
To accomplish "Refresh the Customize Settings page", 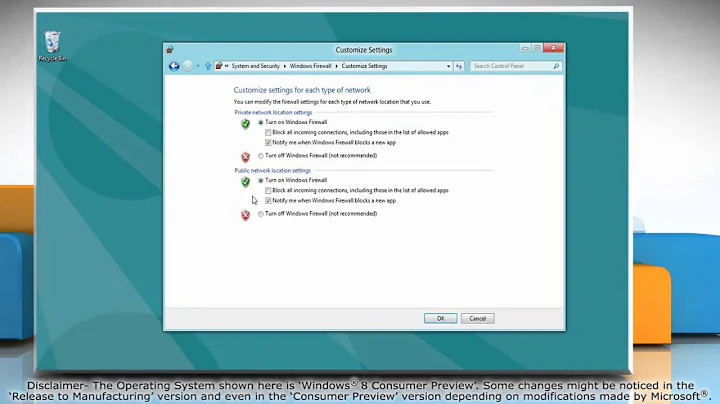I will (459, 66).
